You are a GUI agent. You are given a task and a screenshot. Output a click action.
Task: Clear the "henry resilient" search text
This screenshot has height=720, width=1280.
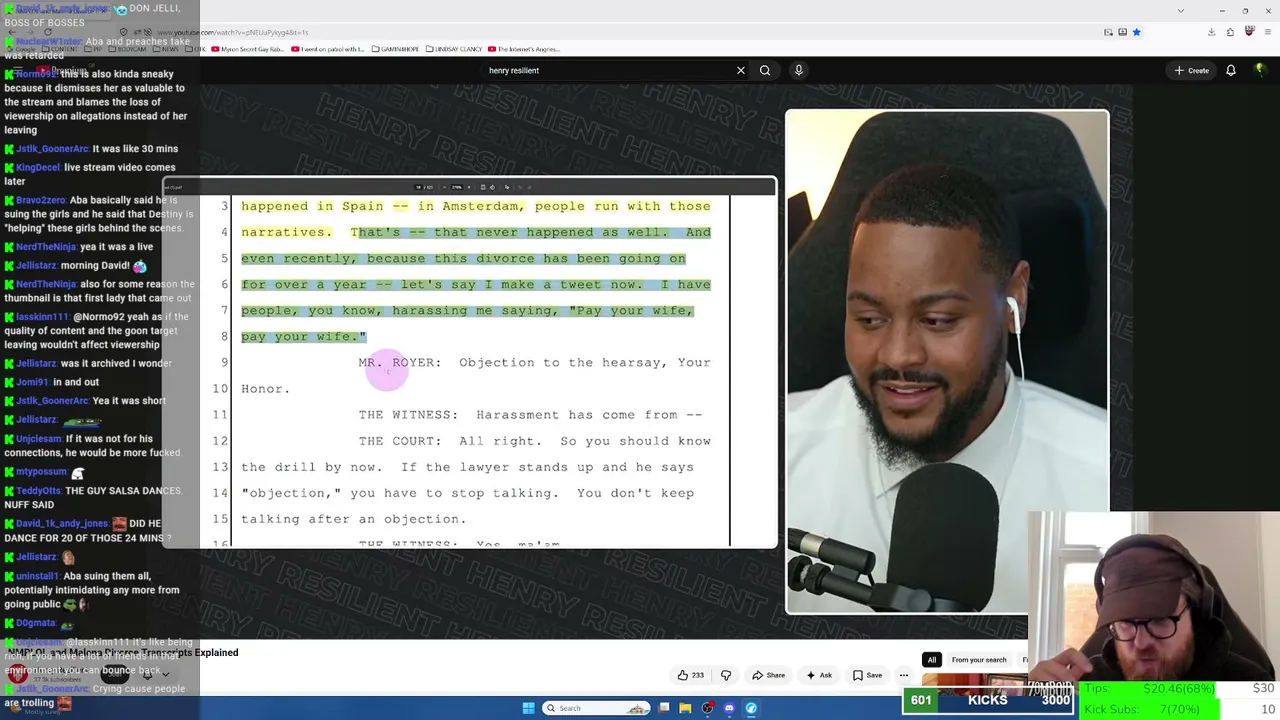point(741,70)
